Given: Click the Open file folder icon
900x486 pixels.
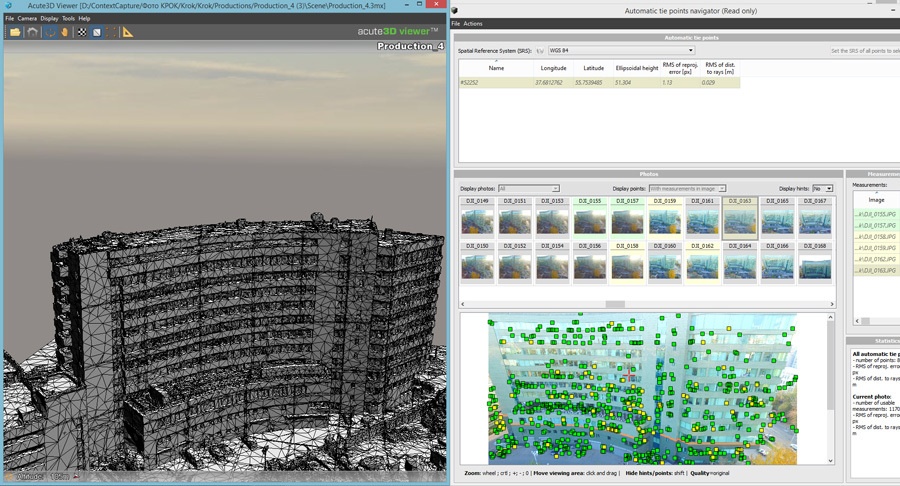Looking at the screenshot, I should pos(15,32).
